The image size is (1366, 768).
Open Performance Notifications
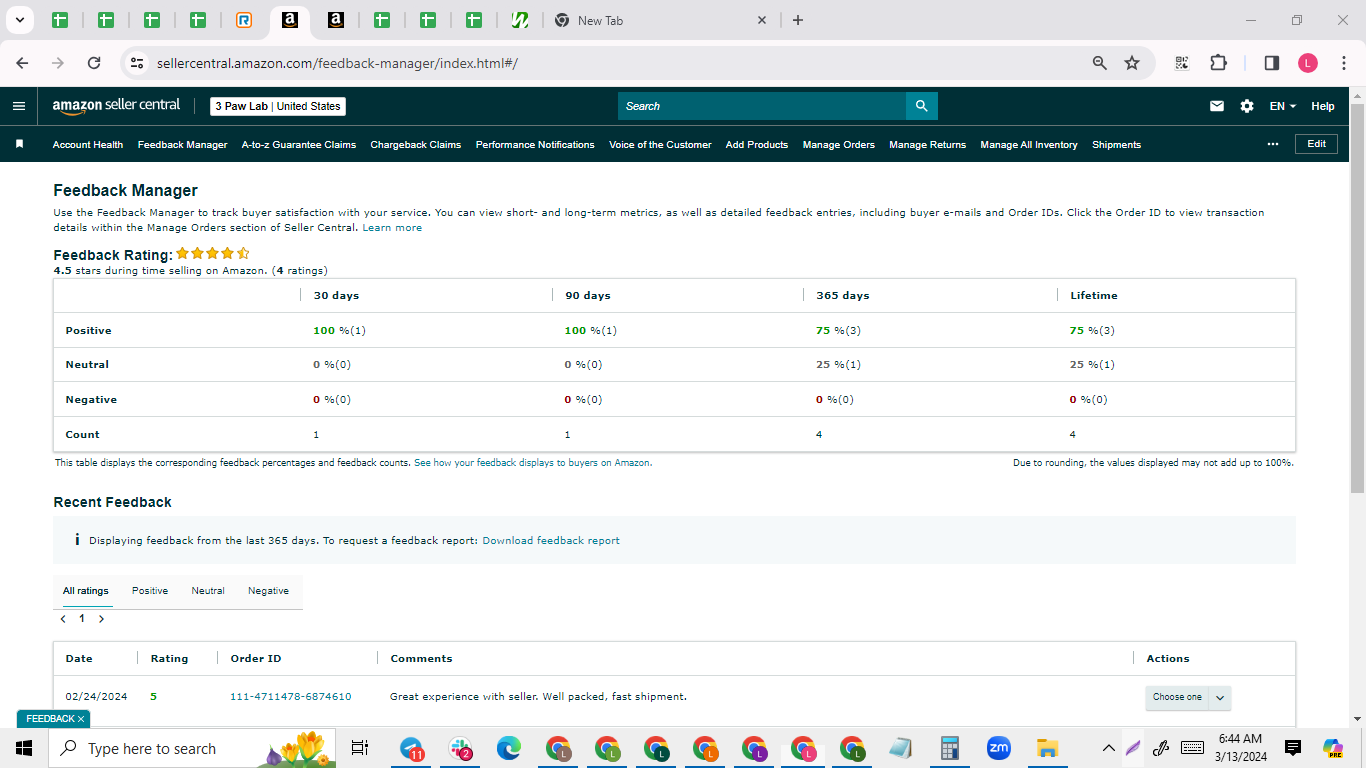[x=535, y=144]
